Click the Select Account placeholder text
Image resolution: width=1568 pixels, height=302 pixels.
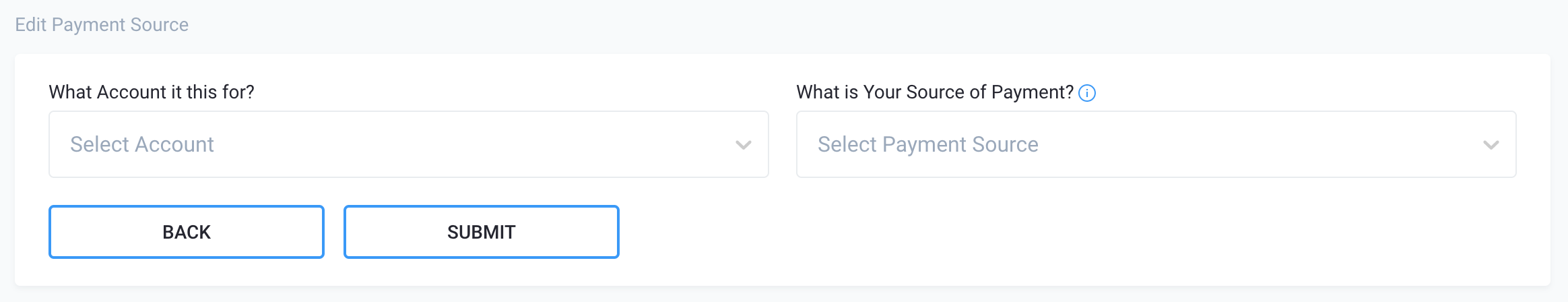pos(142,144)
